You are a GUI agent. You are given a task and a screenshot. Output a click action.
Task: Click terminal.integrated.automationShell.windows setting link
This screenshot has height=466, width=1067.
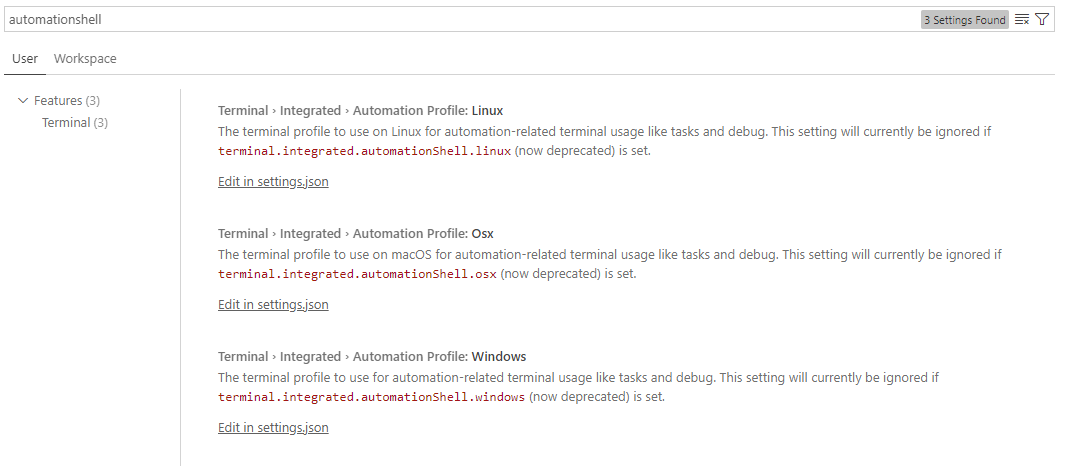point(372,397)
